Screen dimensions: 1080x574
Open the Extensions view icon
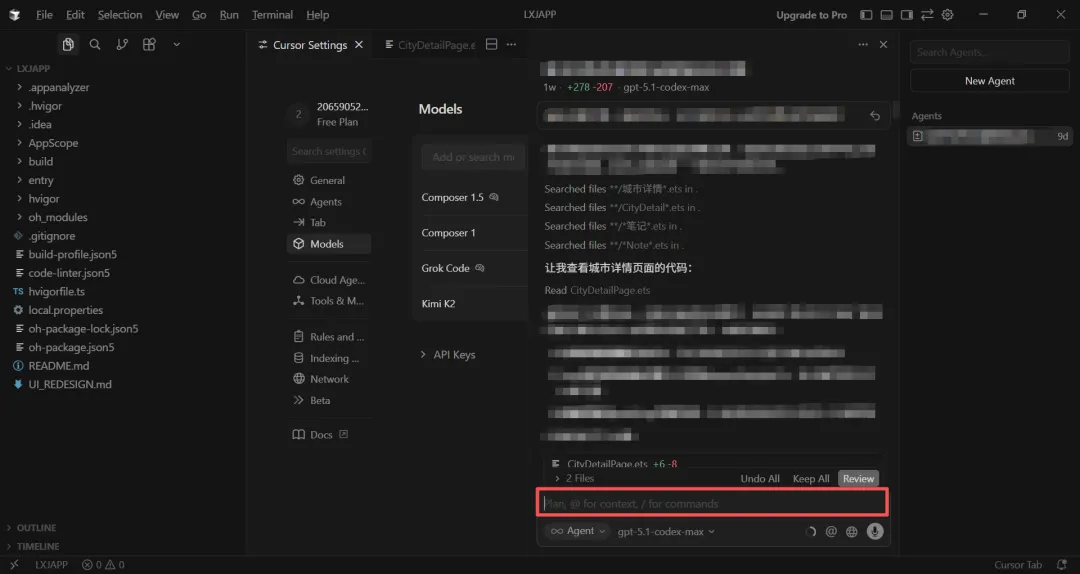click(x=149, y=44)
